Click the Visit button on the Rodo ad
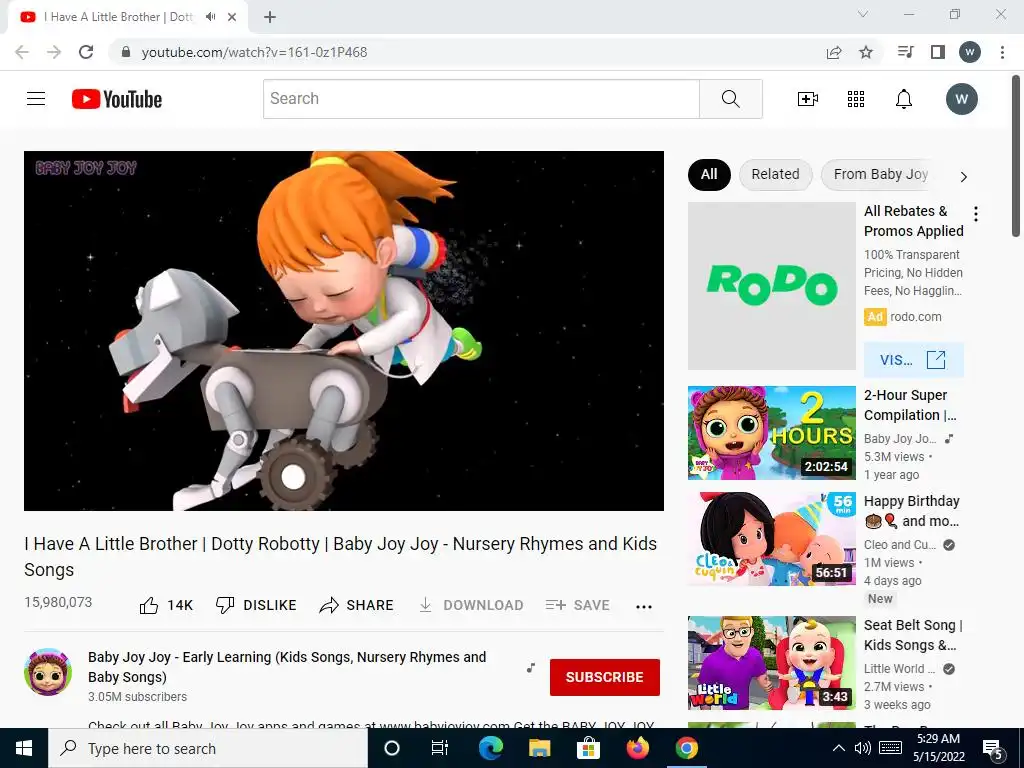The height and width of the screenshot is (768, 1024). tap(914, 360)
